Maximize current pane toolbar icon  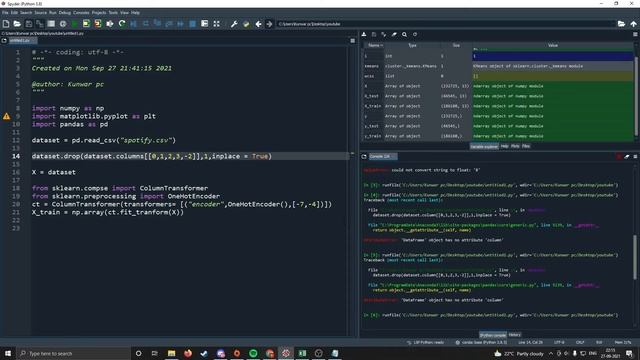(x=204, y=24)
